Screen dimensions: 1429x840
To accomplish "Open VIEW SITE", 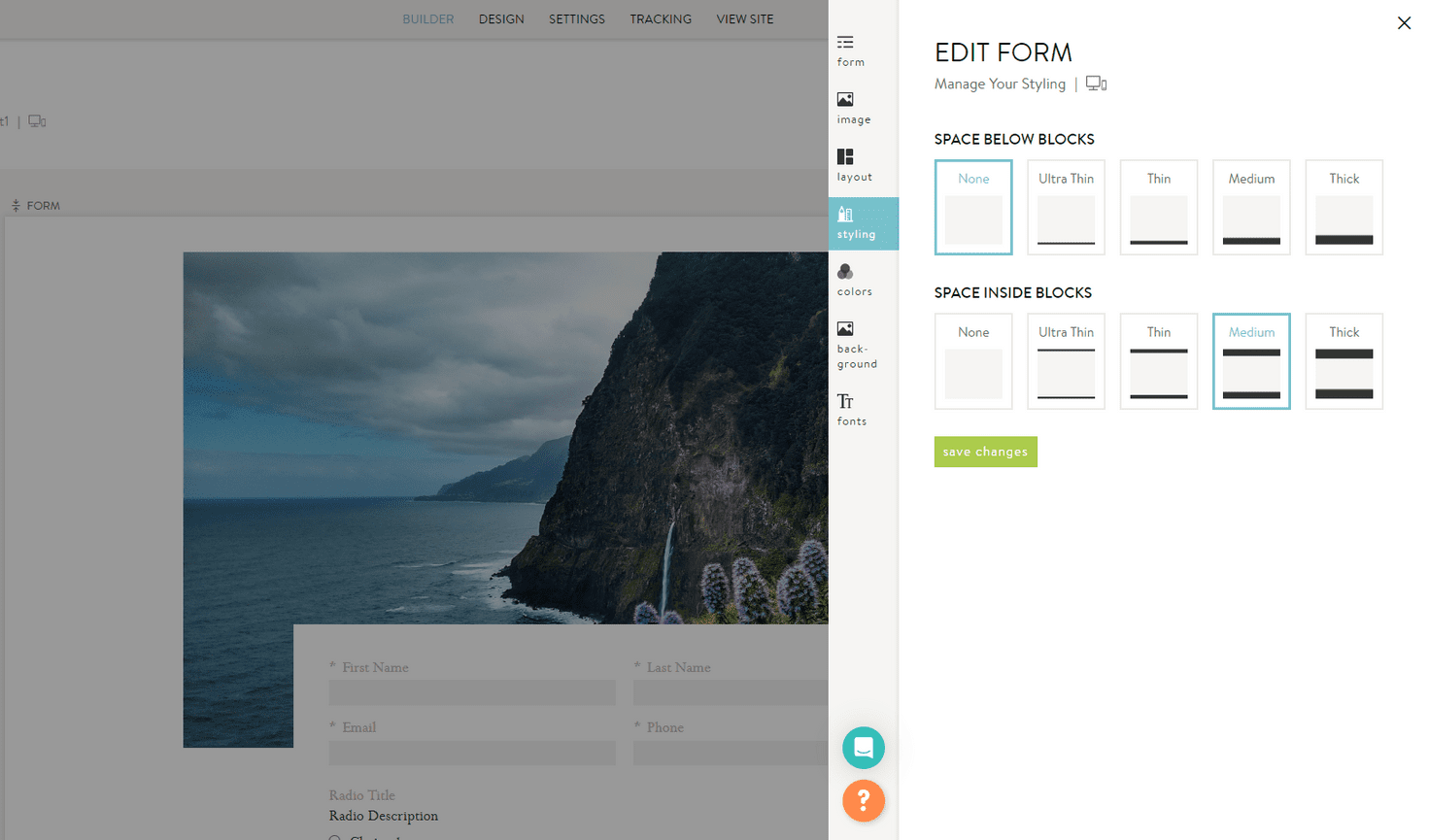I will [x=744, y=18].
